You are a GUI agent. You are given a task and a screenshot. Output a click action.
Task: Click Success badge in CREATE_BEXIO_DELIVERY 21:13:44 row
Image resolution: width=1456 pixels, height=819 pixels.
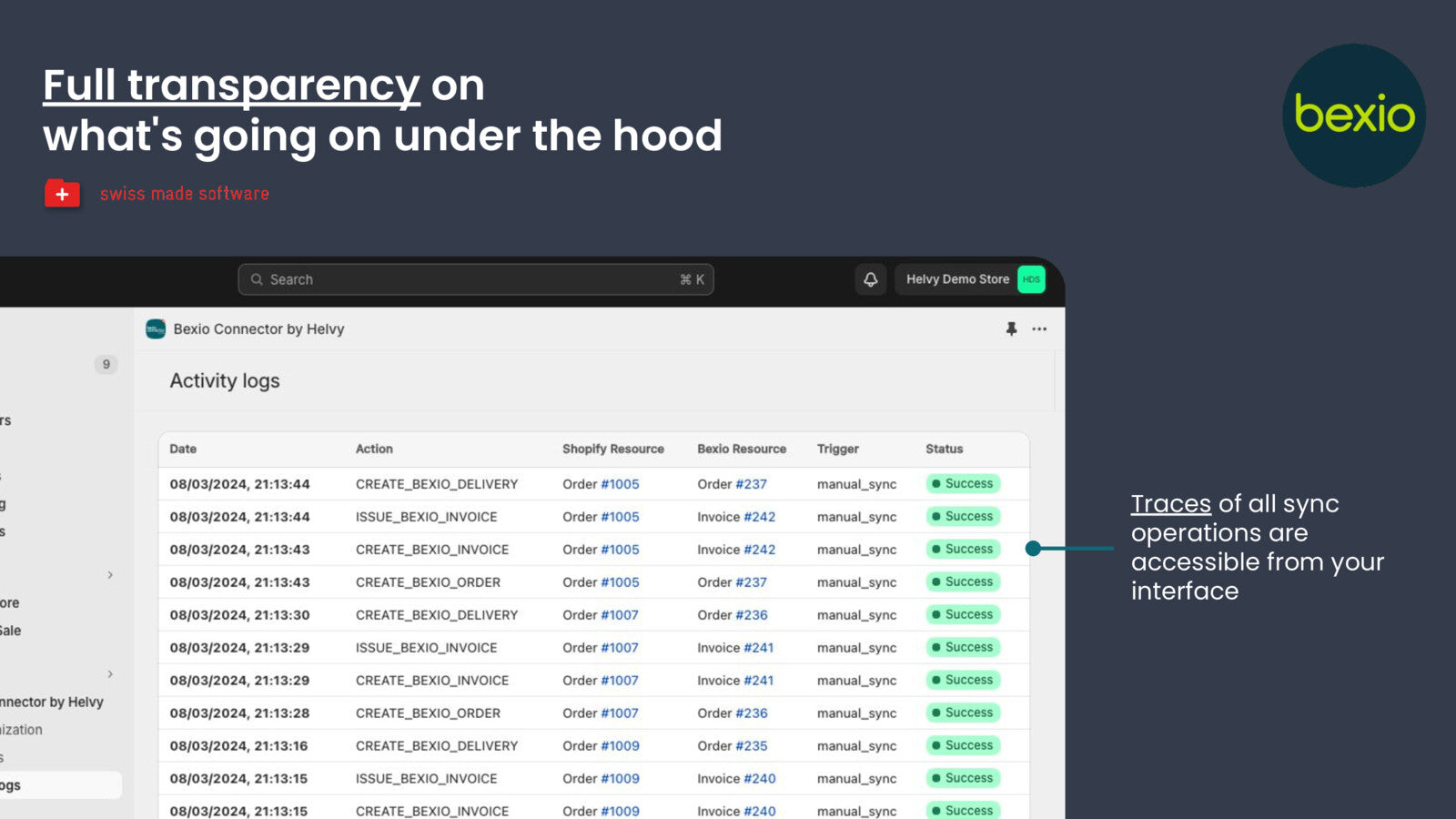pyautogui.click(x=963, y=484)
